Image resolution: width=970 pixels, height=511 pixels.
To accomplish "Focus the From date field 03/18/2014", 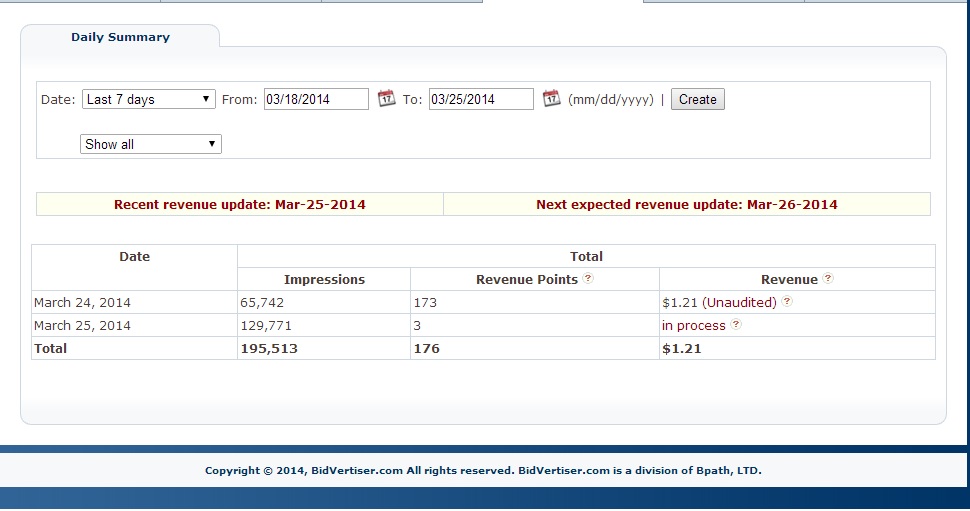I will (316, 99).
